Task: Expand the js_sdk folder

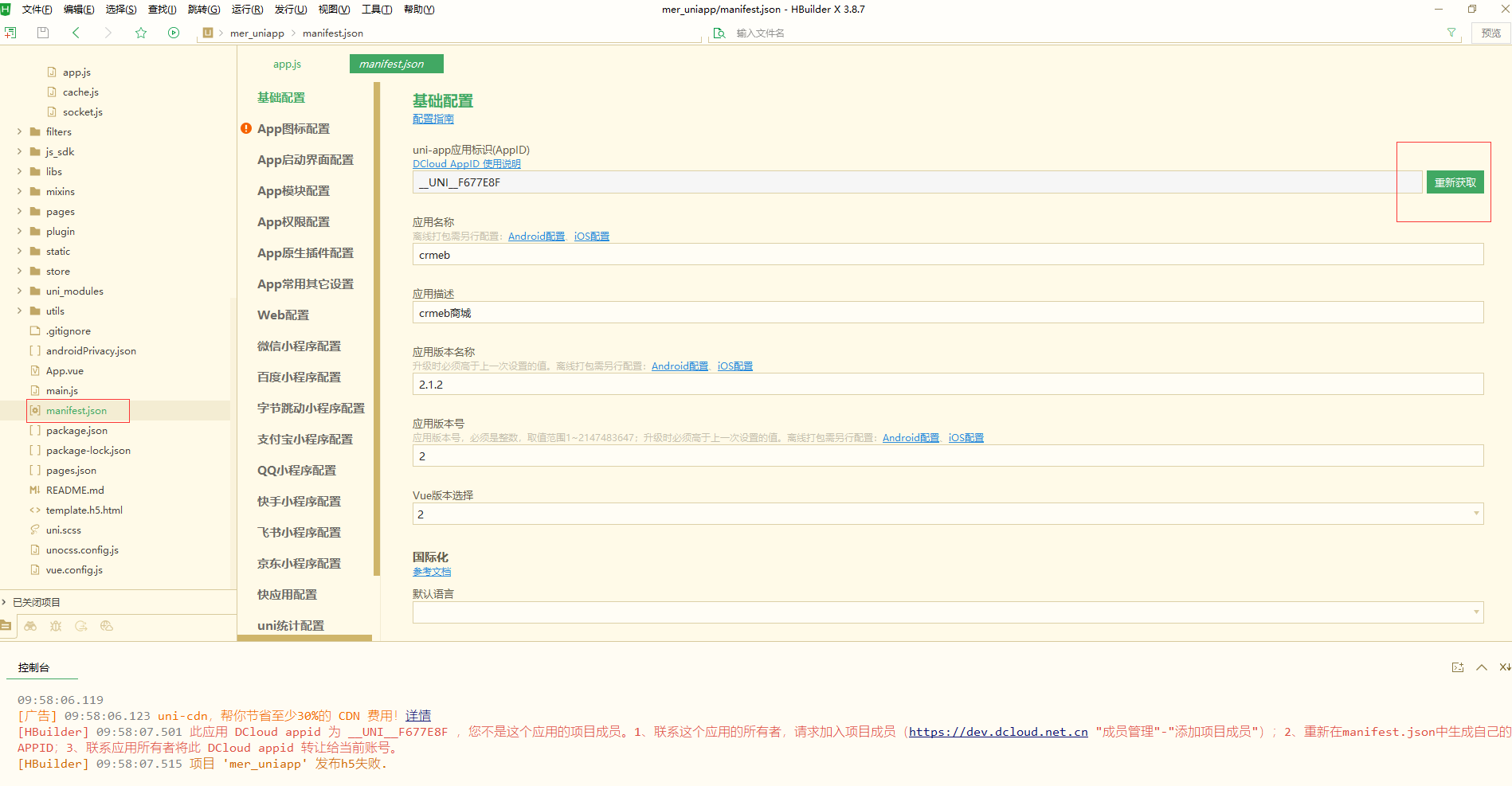Action: tap(19, 151)
